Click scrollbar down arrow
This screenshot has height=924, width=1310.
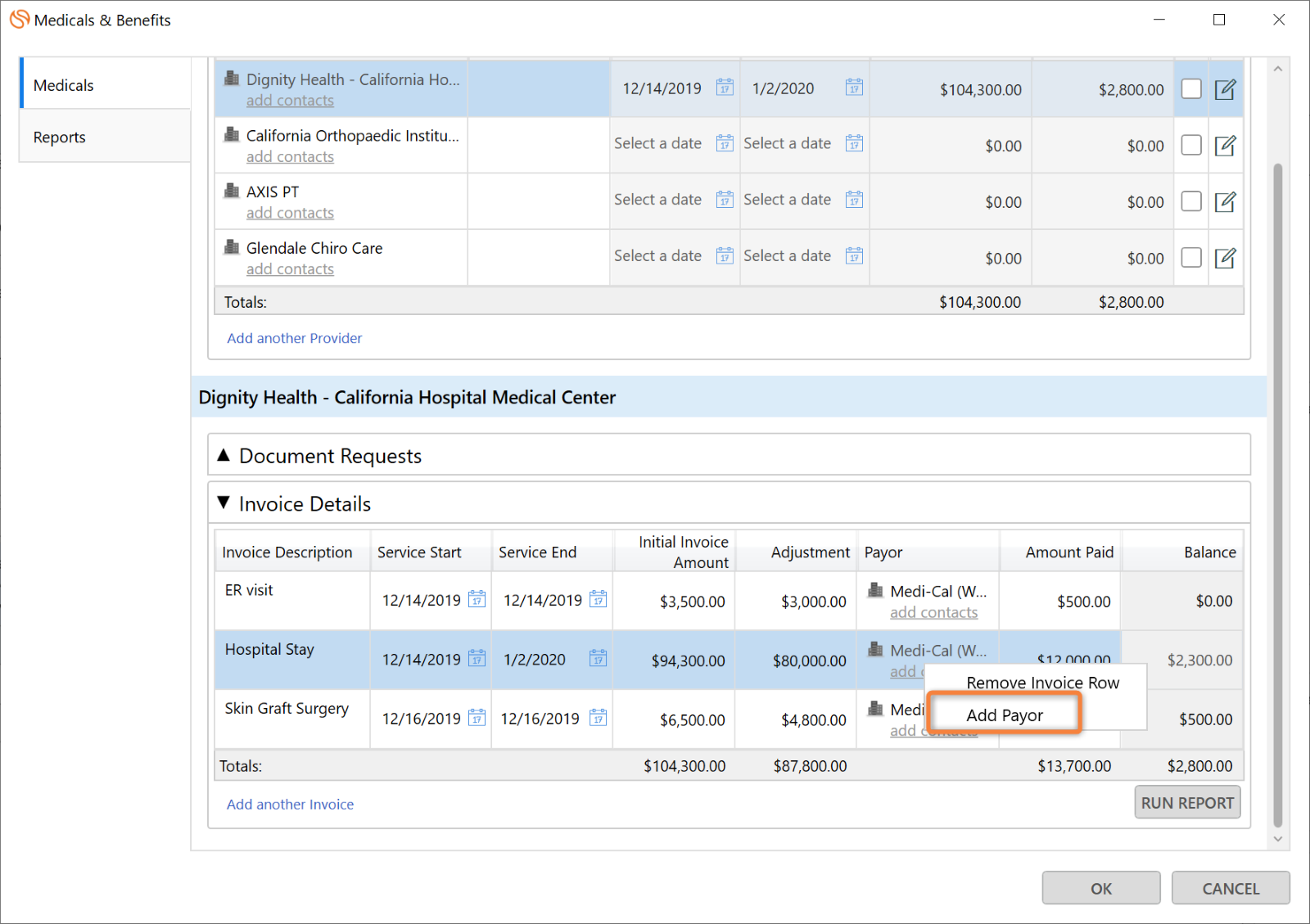point(1278,839)
